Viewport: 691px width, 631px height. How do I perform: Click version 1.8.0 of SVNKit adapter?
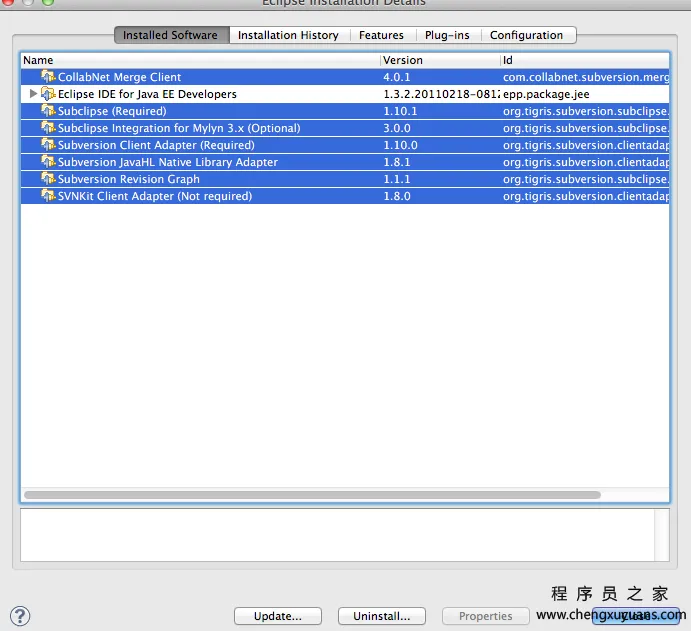coord(397,196)
